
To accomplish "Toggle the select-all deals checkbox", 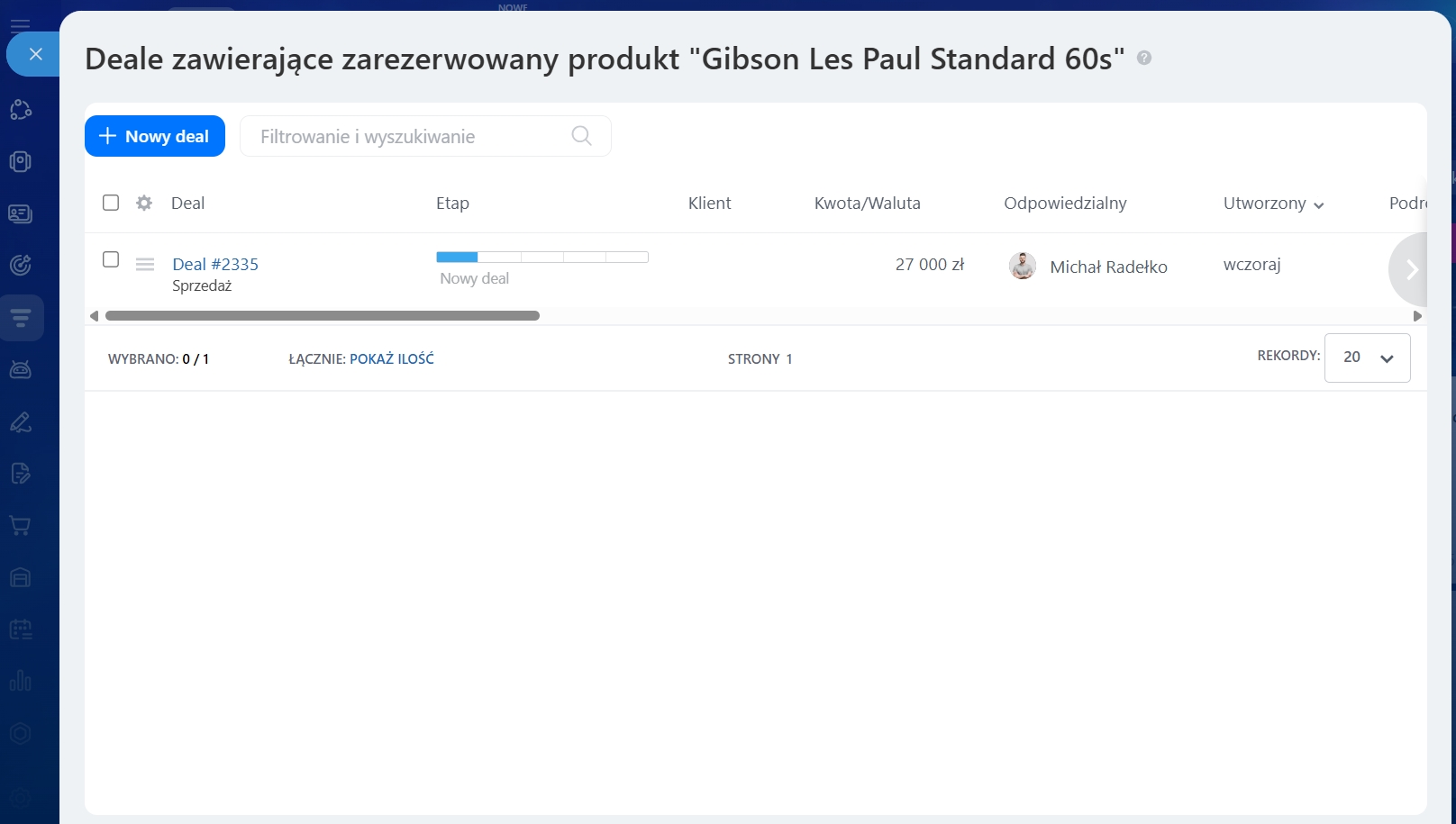I will pos(111,203).
